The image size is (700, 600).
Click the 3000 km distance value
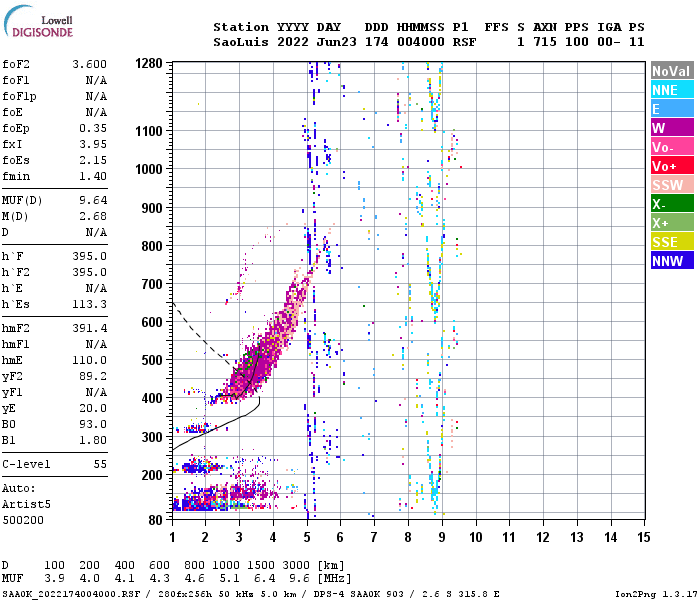[296, 565]
